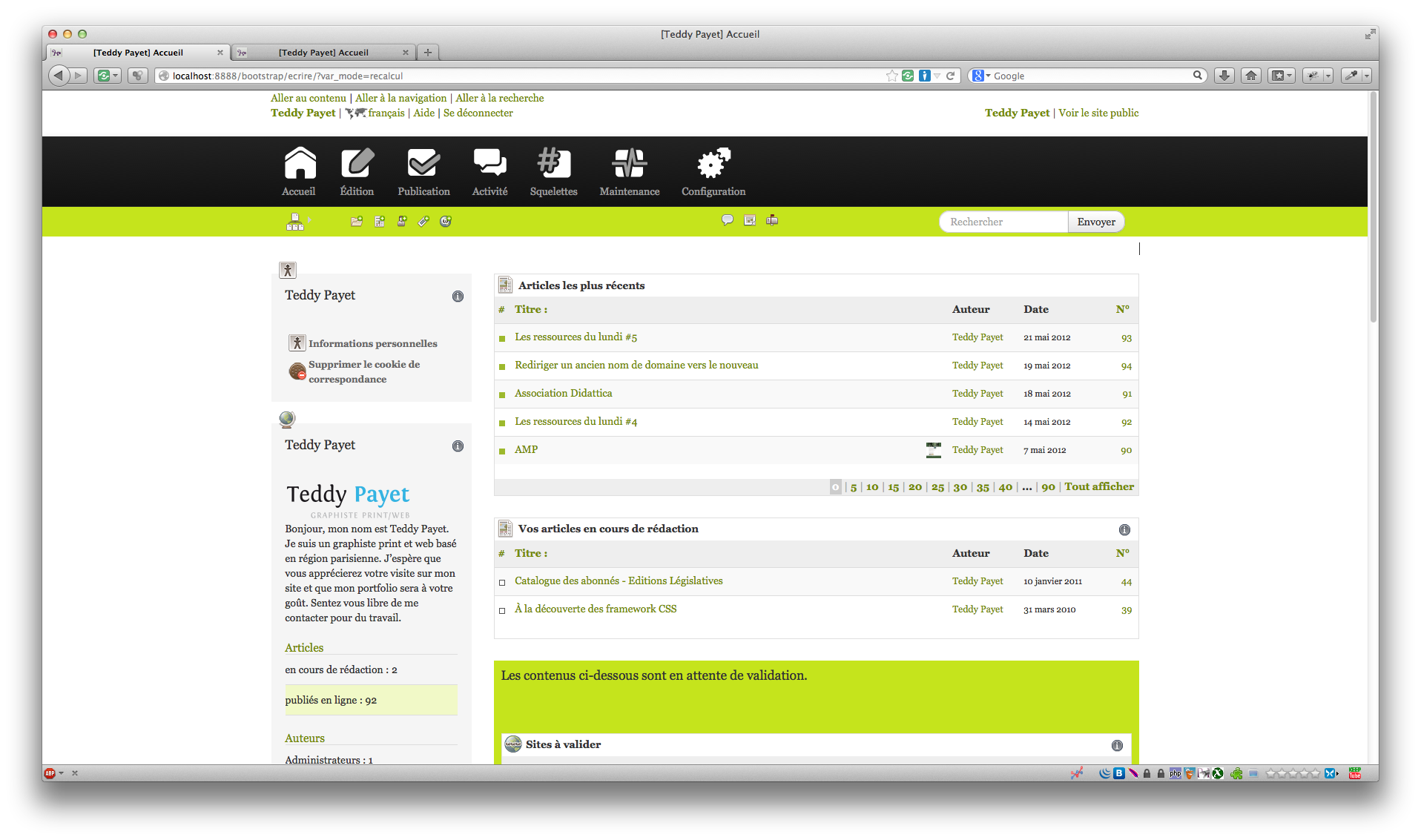Click the bookmark star in the address bar

click(x=891, y=76)
